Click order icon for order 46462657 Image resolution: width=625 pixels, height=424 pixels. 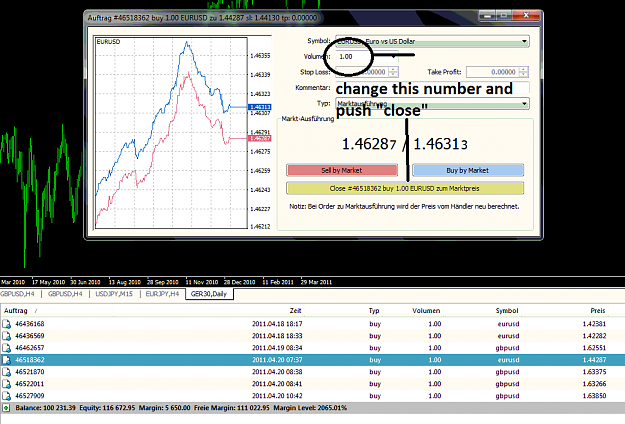6,348
